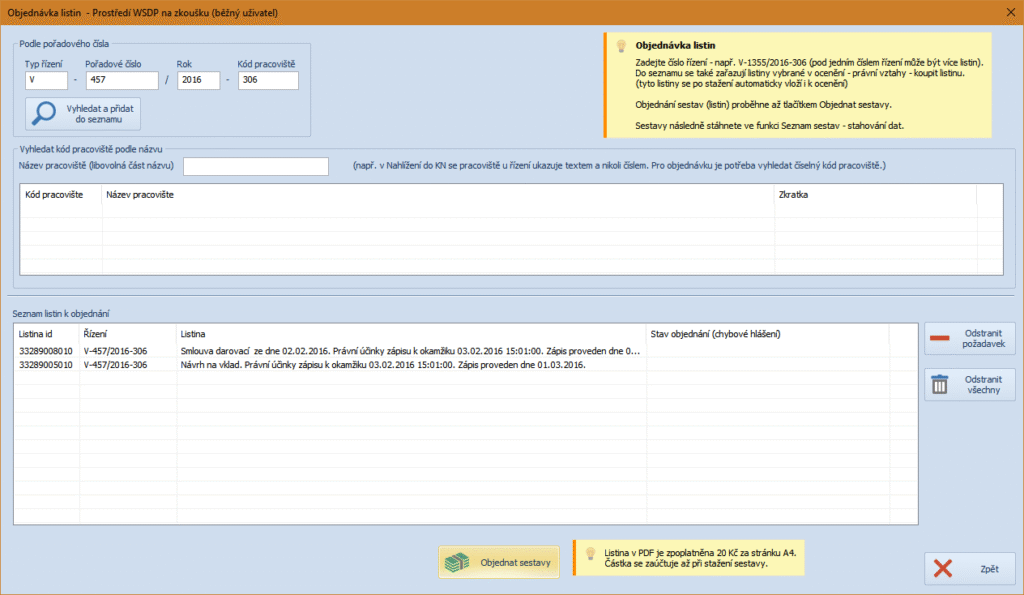Click the money stack icon on Objednat sestavy
1024x595 pixels.
pos(457,562)
